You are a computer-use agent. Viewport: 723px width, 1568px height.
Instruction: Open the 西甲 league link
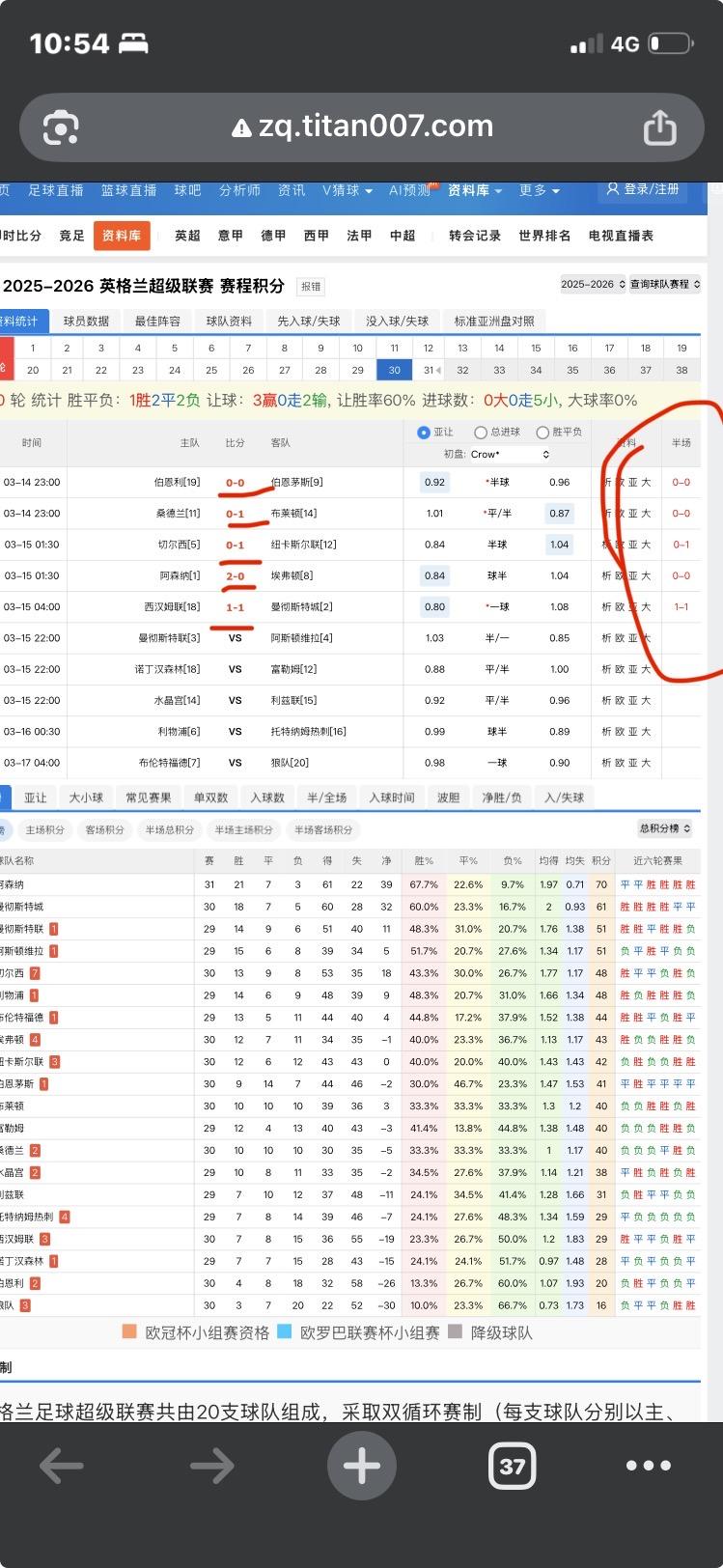coord(317,236)
